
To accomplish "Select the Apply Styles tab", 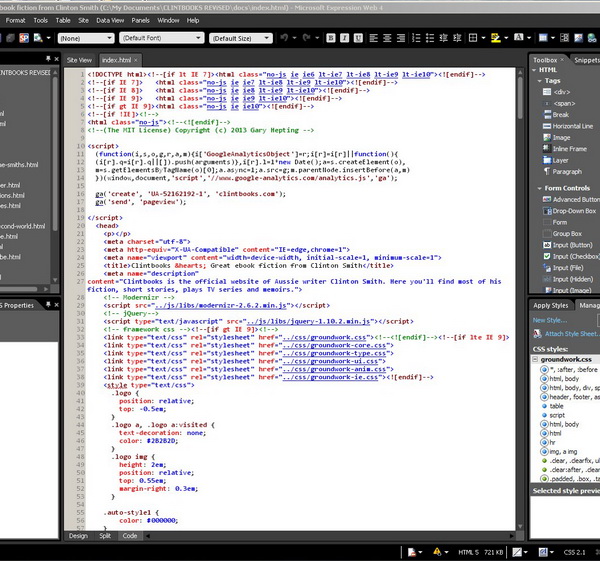I will (x=551, y=305).
